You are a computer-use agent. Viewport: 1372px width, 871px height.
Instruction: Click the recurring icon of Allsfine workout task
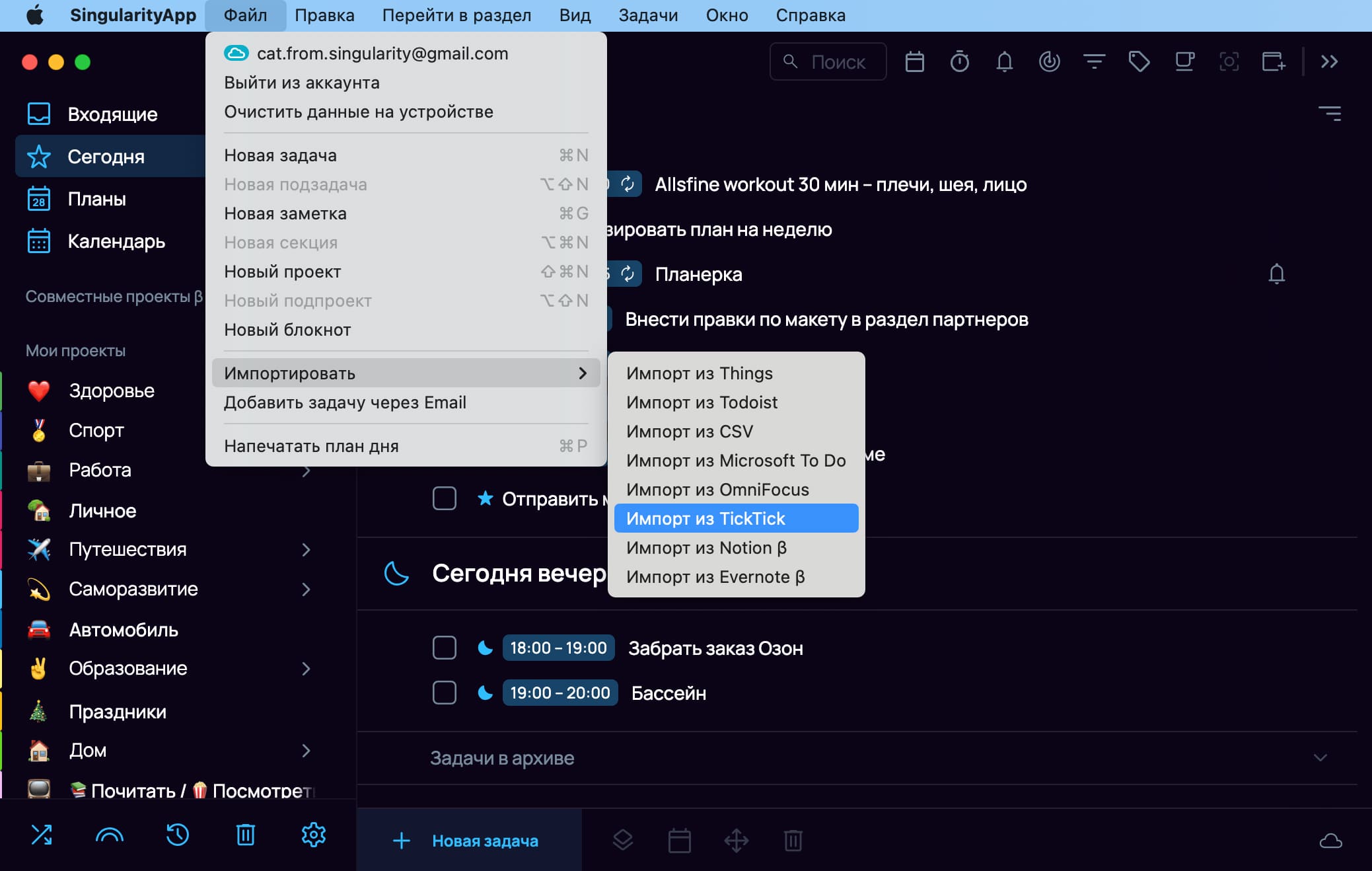628,184
